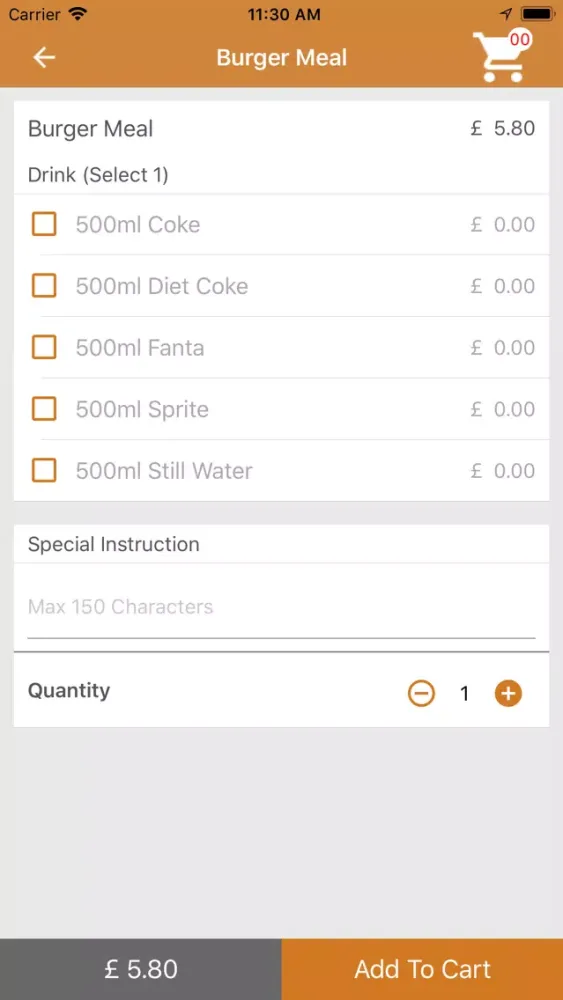This screenshot has height=1000, width=563.
Task: Check the 500ml Sprite checkbox
Action: pos(44,409)
